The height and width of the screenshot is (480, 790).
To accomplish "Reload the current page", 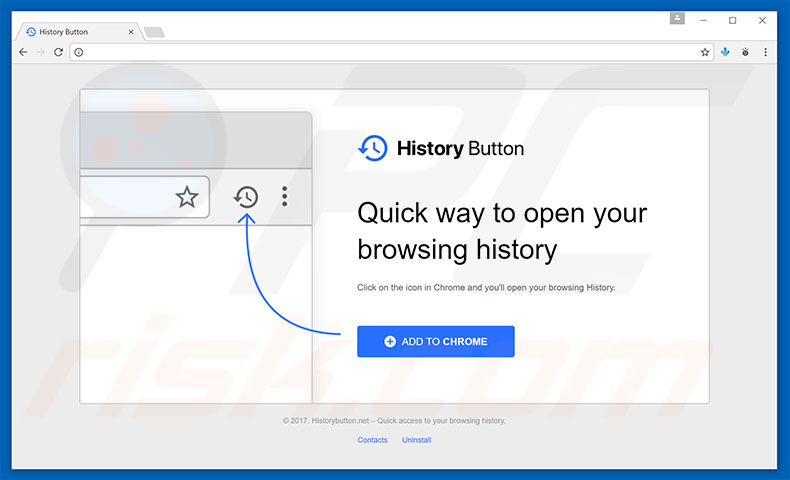I will click(x=59, y=52).
